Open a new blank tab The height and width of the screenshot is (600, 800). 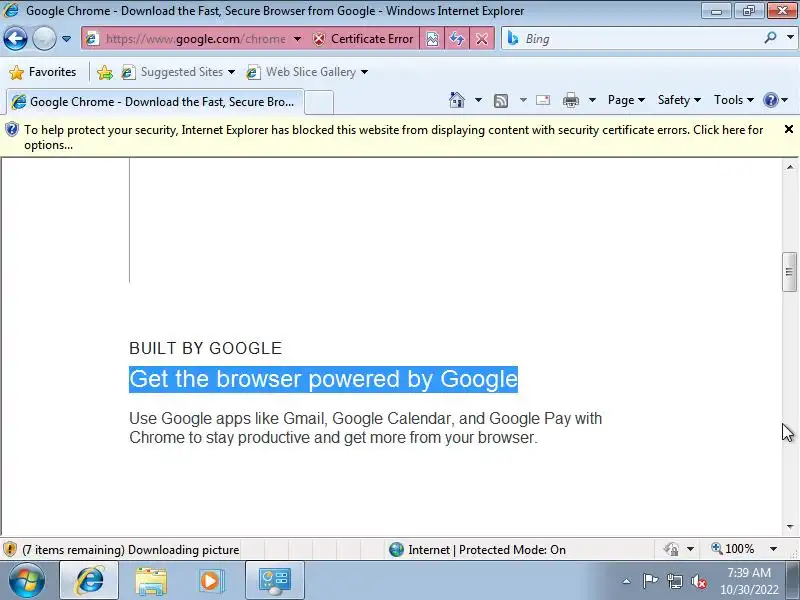pos(319,102)
